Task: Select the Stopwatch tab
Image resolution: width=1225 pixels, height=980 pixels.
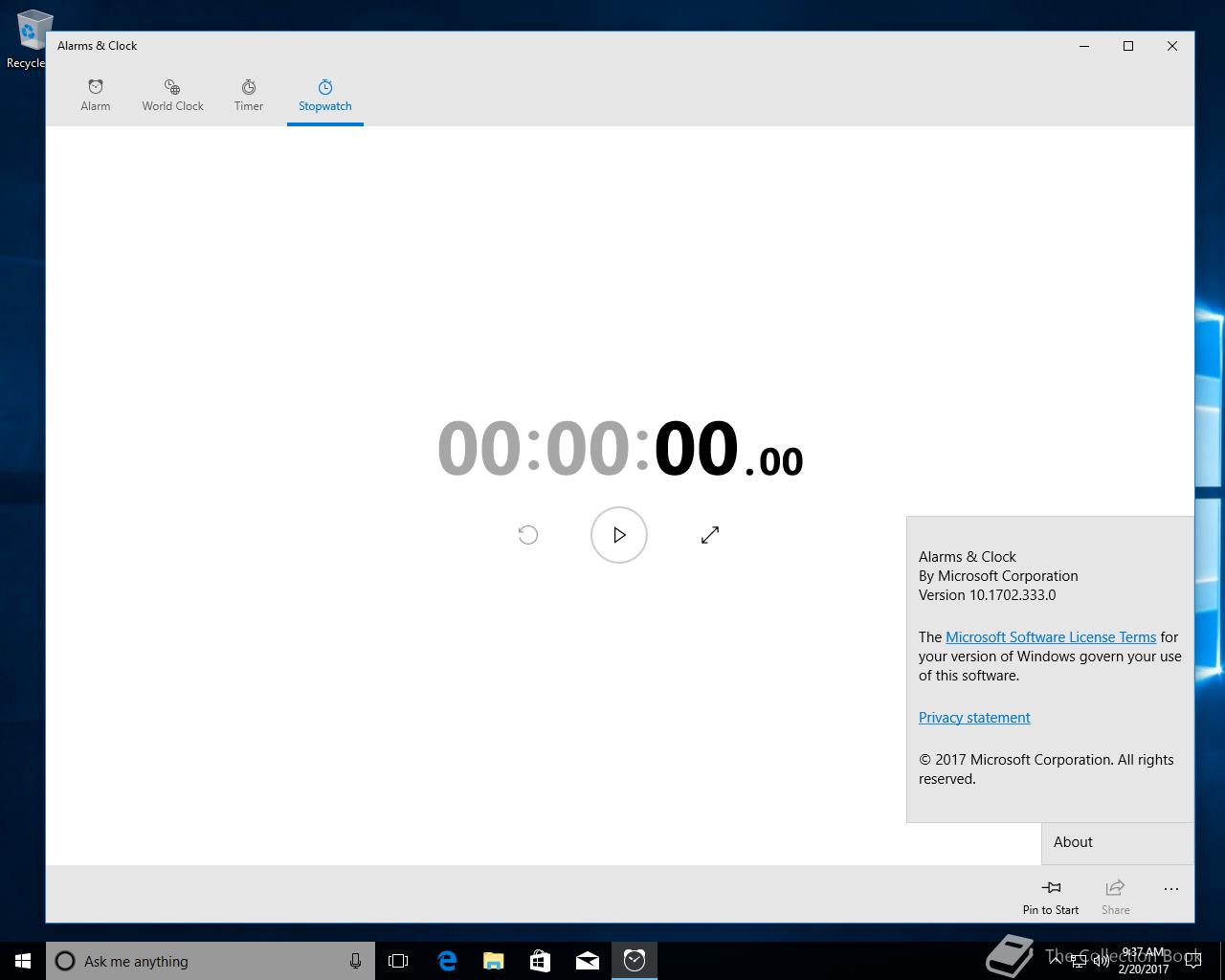Action: click(x=325, y=96)
